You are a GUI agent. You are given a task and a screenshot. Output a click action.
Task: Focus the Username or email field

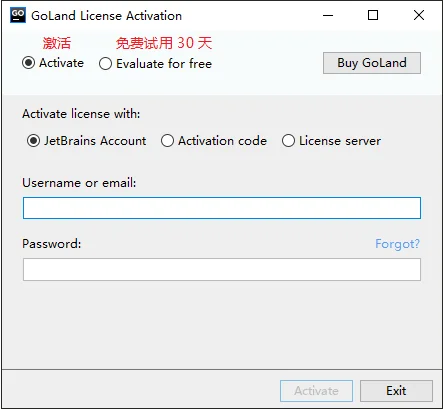pos(222,208)
